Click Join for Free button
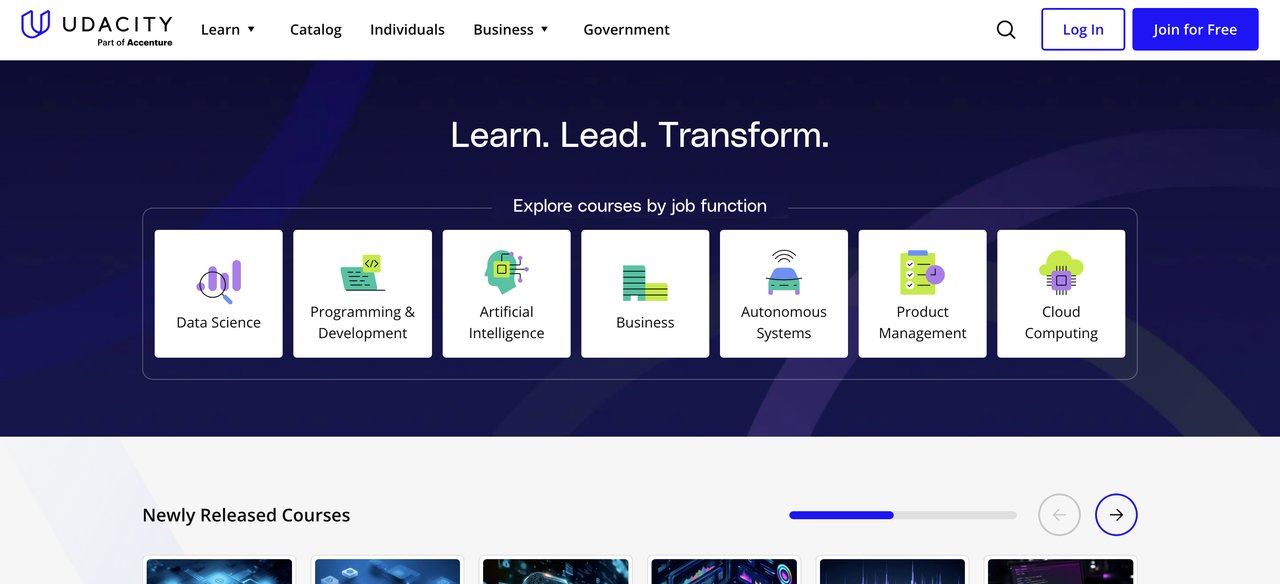Viewport: 1280px width, 584px height. (x=1195, y=30)
